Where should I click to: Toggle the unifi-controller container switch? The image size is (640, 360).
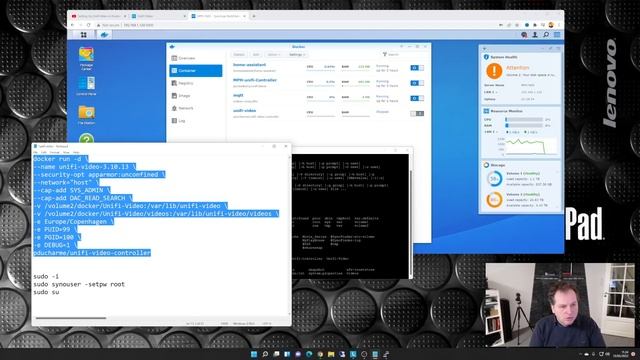coord(417,83)
